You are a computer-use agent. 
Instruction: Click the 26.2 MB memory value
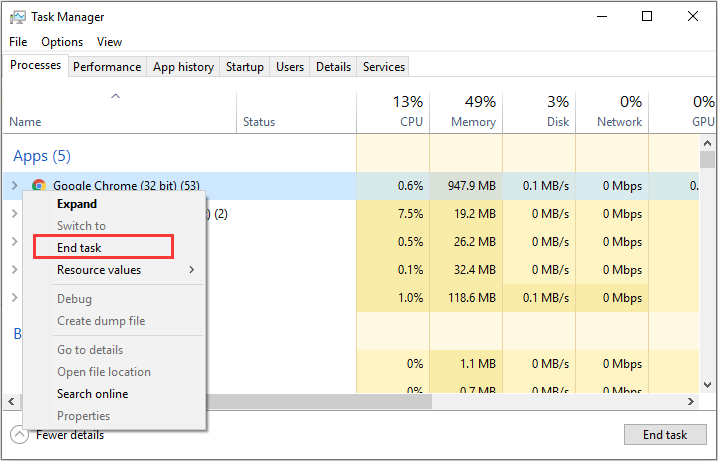(474, 242)
